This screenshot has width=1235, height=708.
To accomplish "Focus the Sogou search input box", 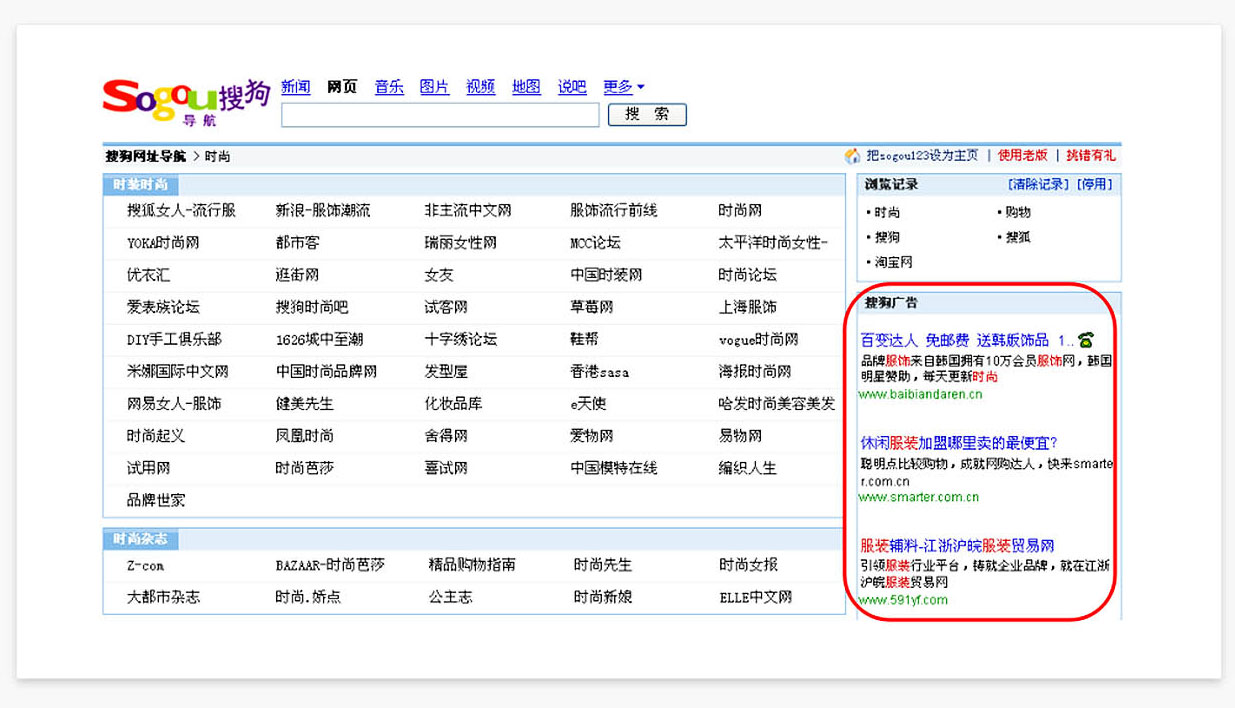I will pyautogui.click(x=440, y=115).
